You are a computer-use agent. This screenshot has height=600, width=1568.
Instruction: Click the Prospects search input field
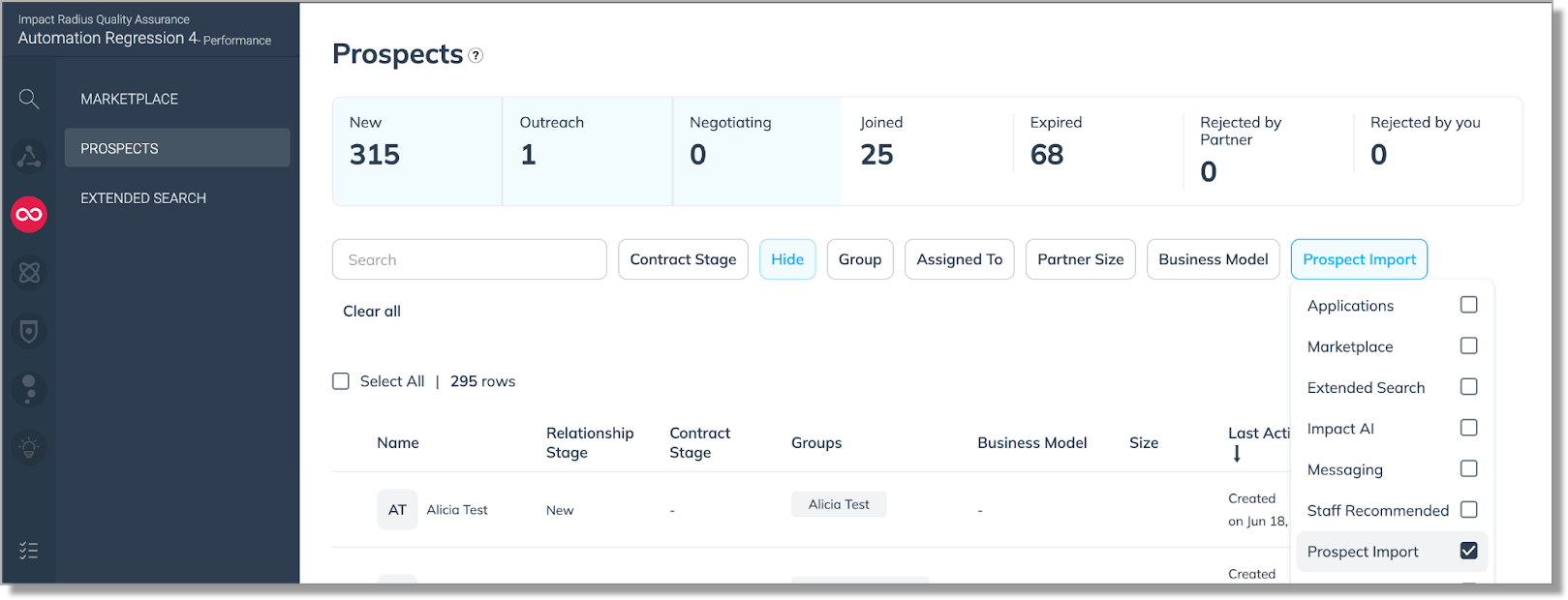click(x=469, y=259)
